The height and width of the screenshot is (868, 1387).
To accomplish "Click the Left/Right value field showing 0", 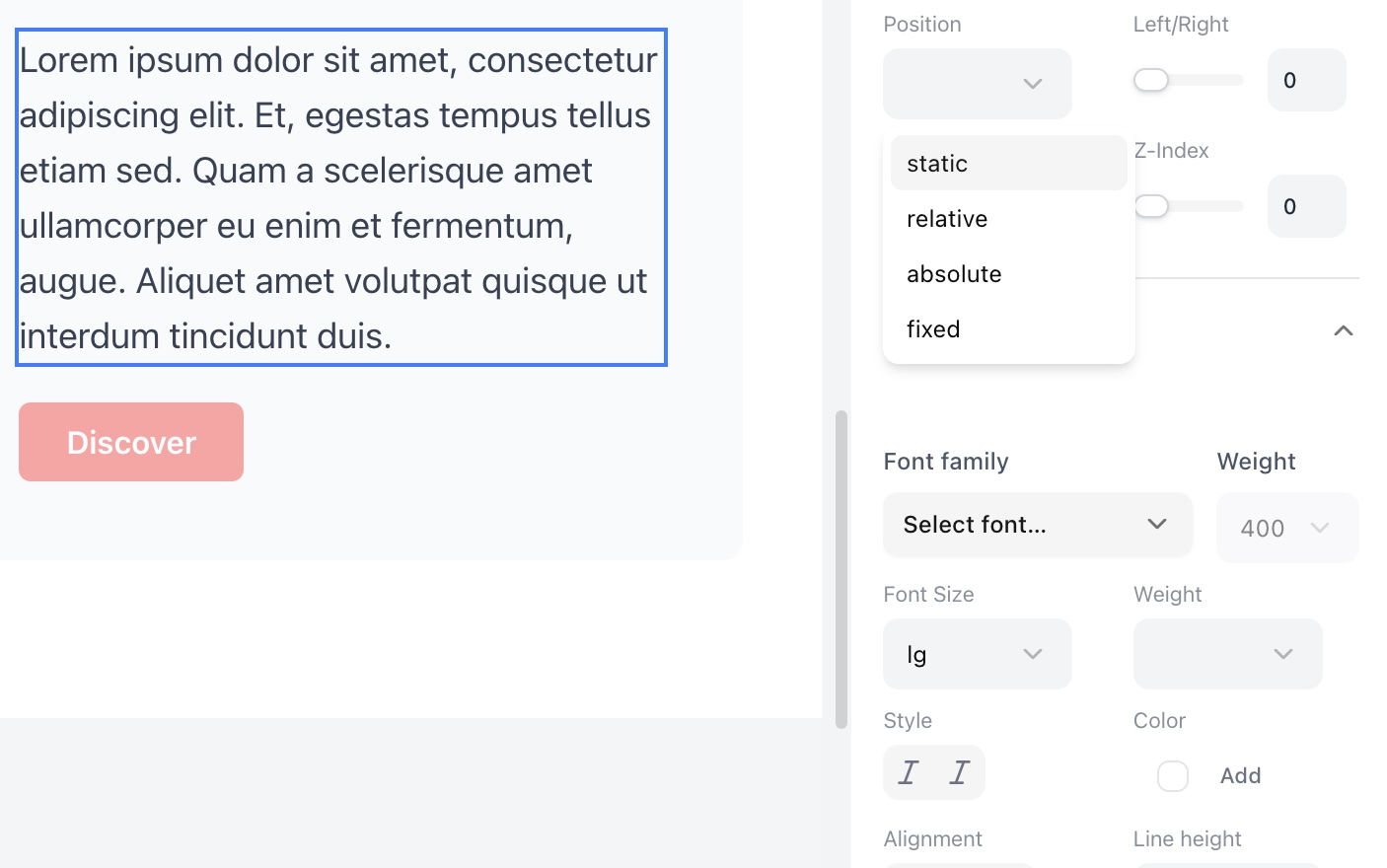I will (x=1306, y=80).
